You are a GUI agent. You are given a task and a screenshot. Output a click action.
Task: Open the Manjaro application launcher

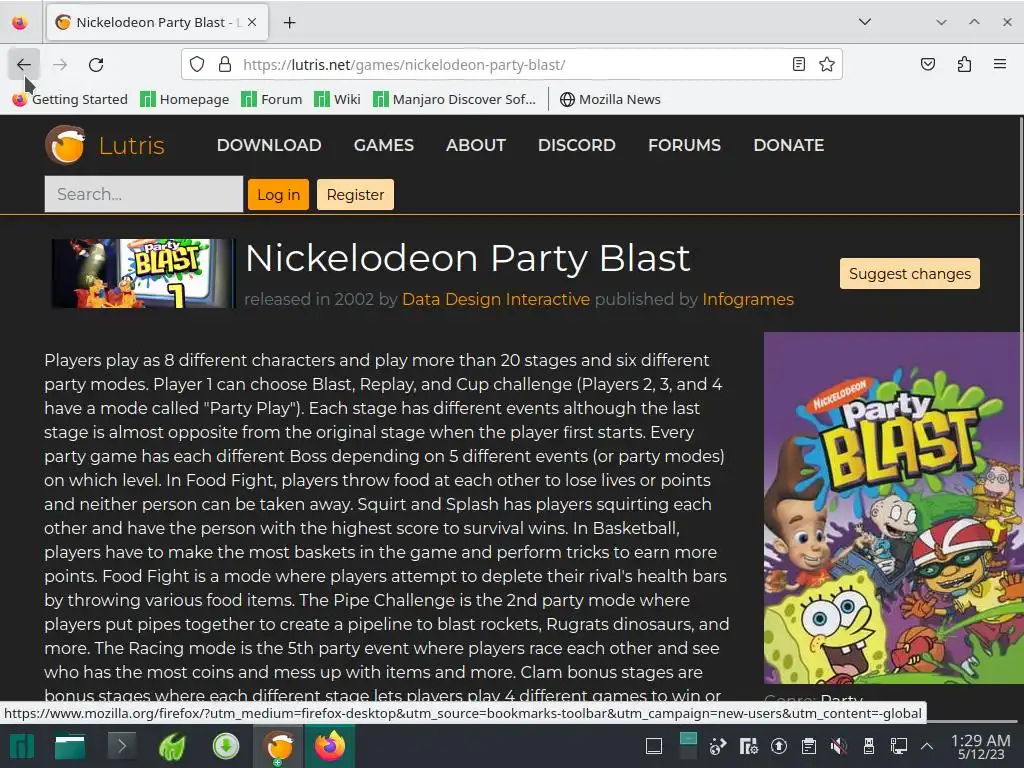pos(22,746)
